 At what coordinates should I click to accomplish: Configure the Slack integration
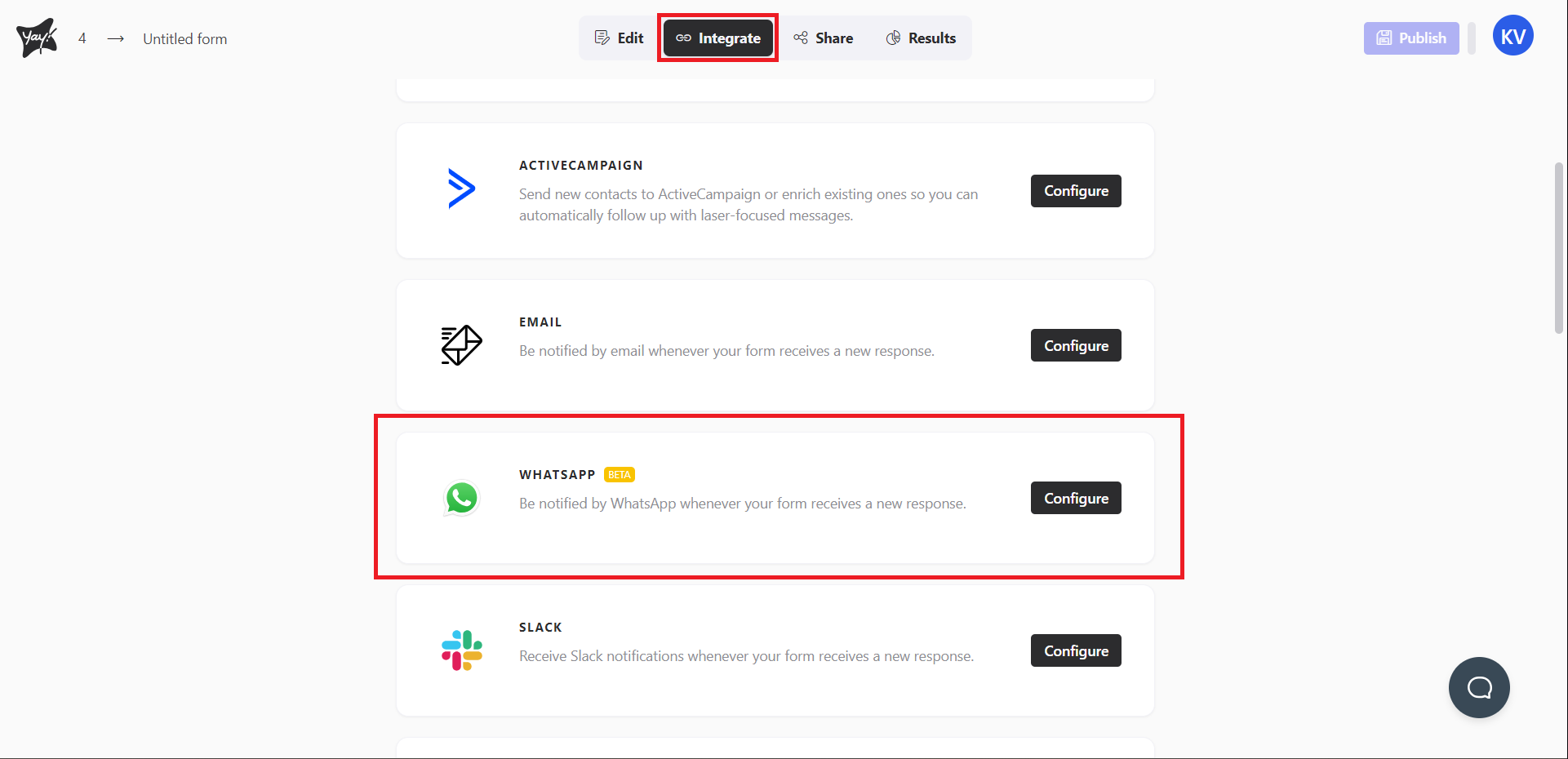[1075, 650]
